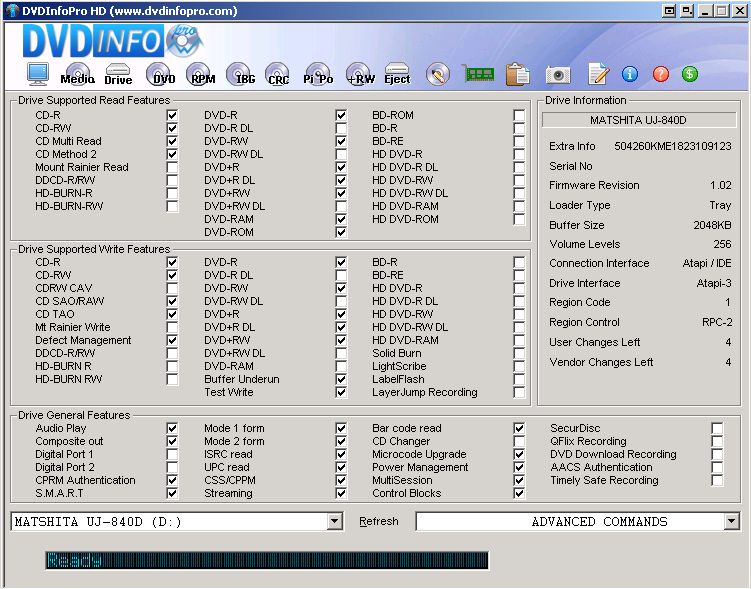Click the Loader Type value Tray
The width and height of the screenshot is (751, 589).
[720, 205]
